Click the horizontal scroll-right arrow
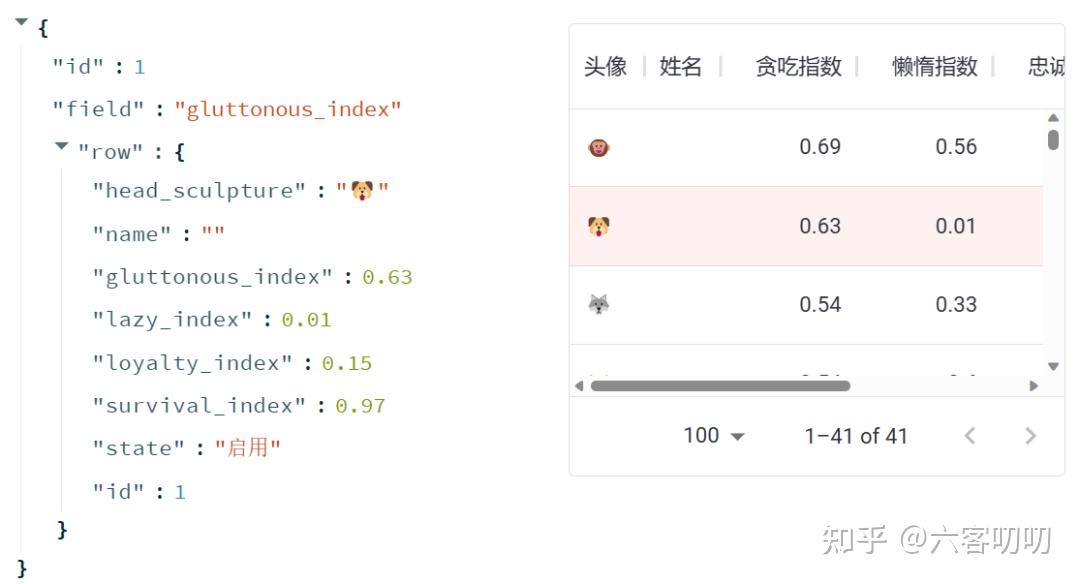This screenshot has height=584, width=1080. [1033, 386]
